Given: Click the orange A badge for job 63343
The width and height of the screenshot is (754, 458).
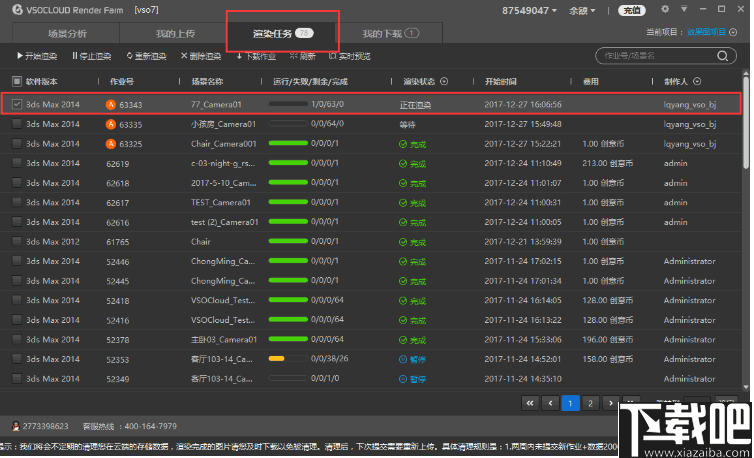Looking at the screenshot, I should [x=111, y=104].
